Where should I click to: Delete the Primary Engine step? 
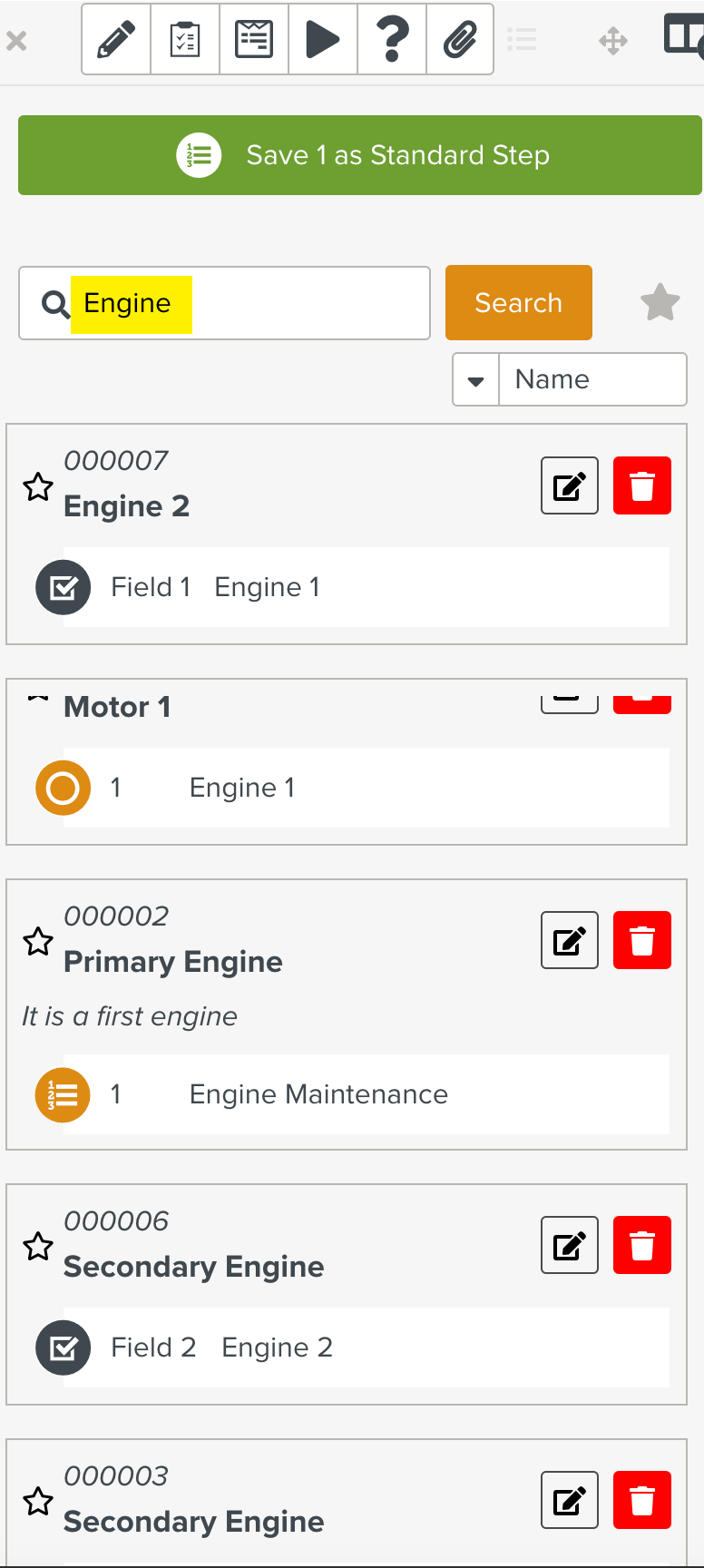(x=642, y=940)
